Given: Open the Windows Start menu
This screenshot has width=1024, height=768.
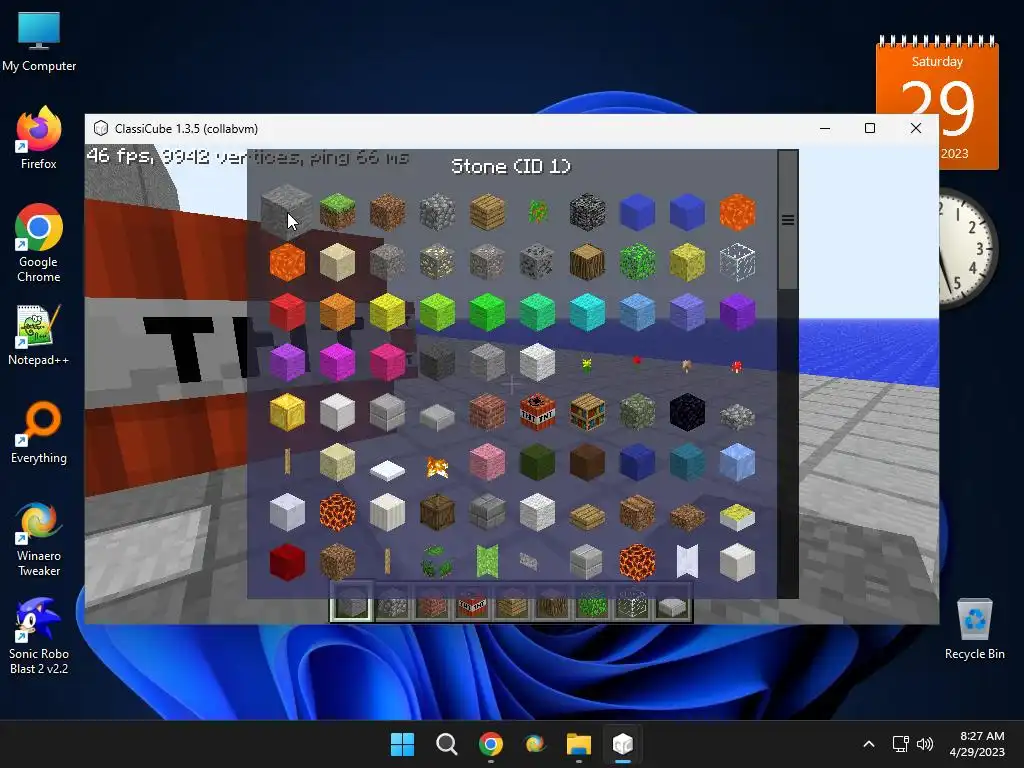Looking at the screenshot, I should pos(402,744).
